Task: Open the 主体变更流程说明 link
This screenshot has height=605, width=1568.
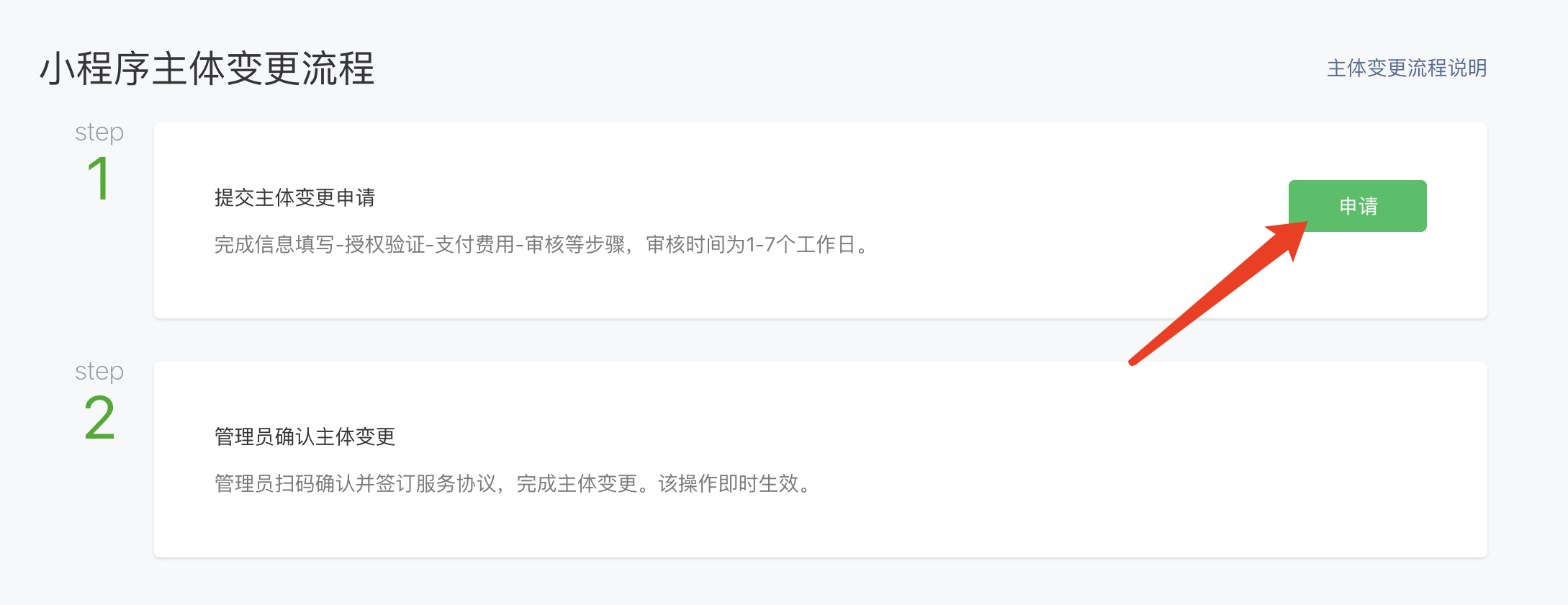Action: pos(1407,68)
